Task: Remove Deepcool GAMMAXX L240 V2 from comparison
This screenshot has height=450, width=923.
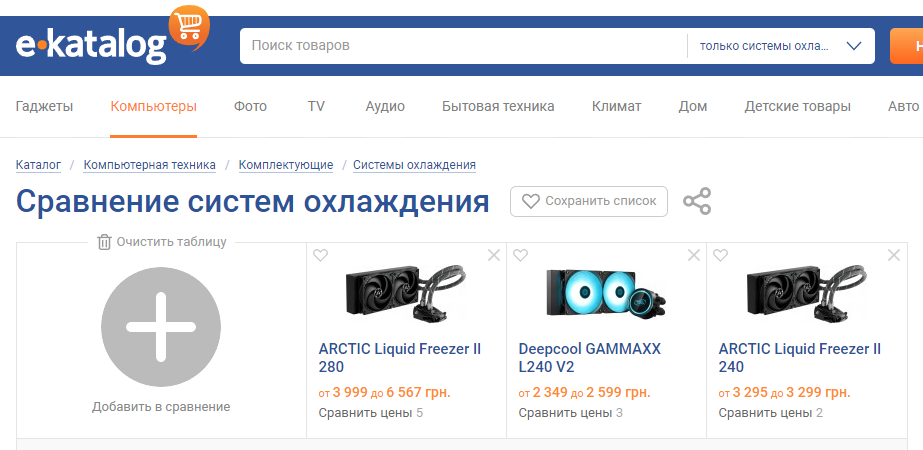Action: pos(694,255)
